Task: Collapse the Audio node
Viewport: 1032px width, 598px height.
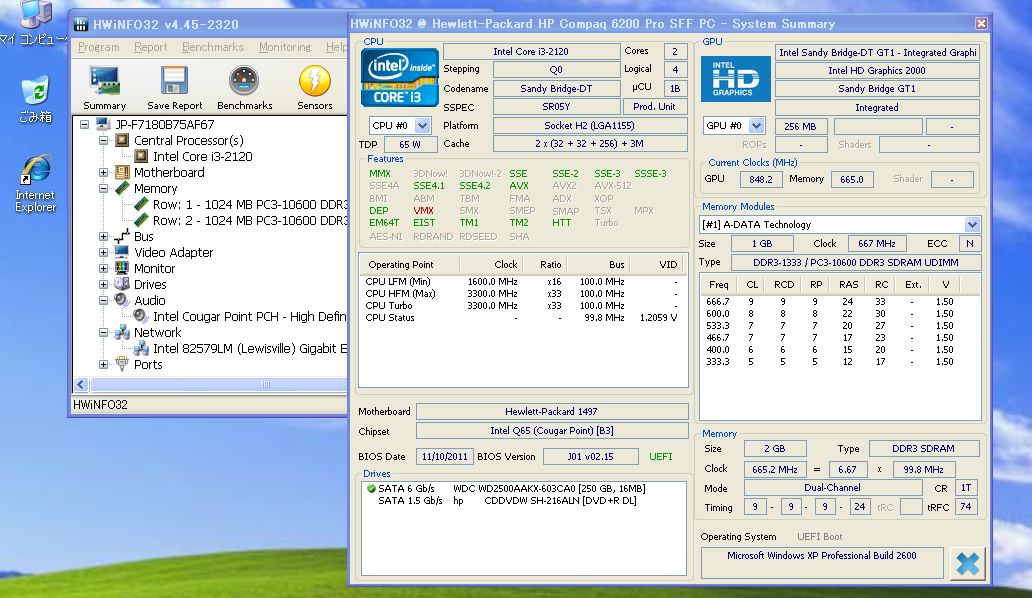Action: pyautogui.click(x=103, y=301)
